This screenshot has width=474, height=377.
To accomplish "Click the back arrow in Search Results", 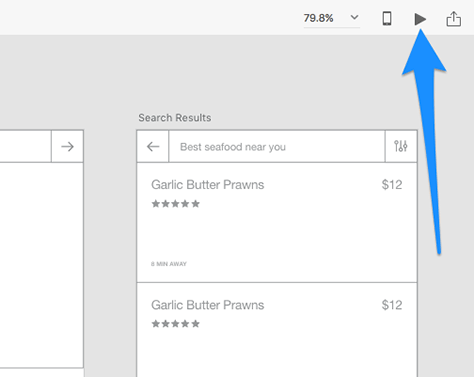I will tap(153, 146).
